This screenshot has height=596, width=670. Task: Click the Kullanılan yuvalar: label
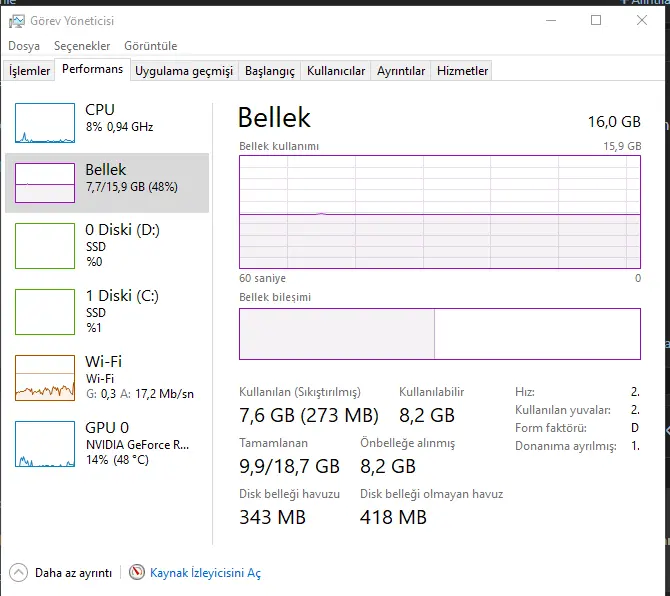click(x=563, y=410)
